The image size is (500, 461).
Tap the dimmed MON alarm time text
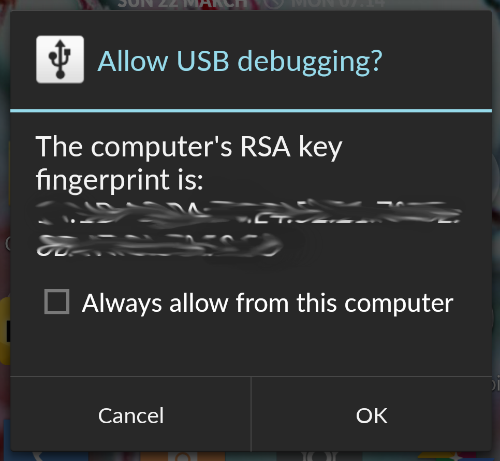click(338, 4)
